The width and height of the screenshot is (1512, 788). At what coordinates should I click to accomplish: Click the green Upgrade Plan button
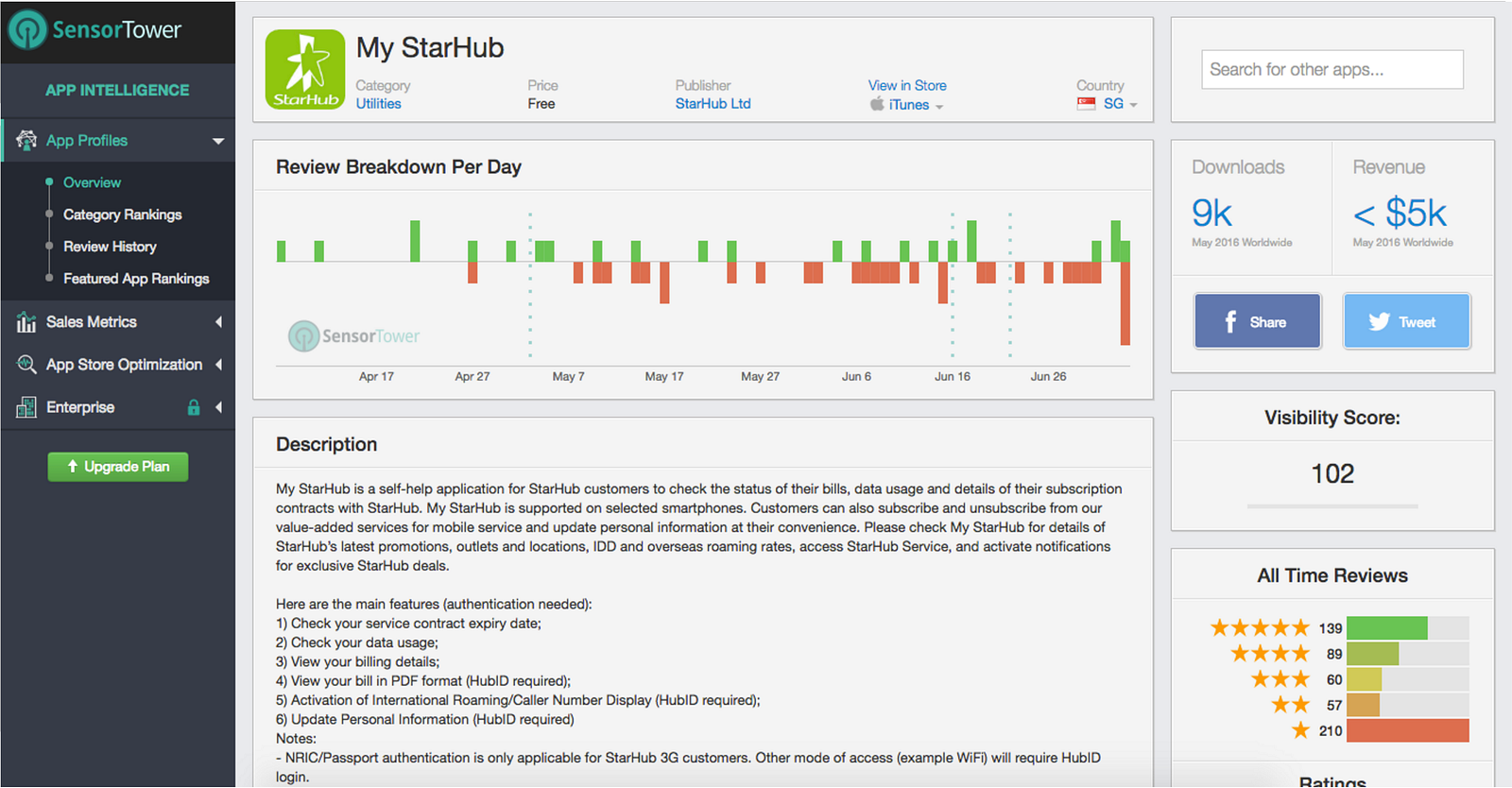point(118,467)
